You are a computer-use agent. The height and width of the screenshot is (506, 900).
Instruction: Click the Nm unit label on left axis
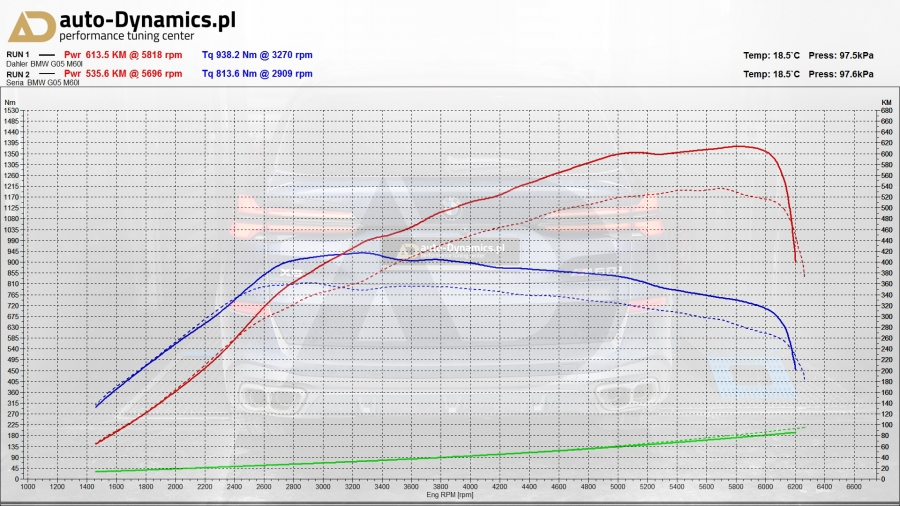coord(10,102)
